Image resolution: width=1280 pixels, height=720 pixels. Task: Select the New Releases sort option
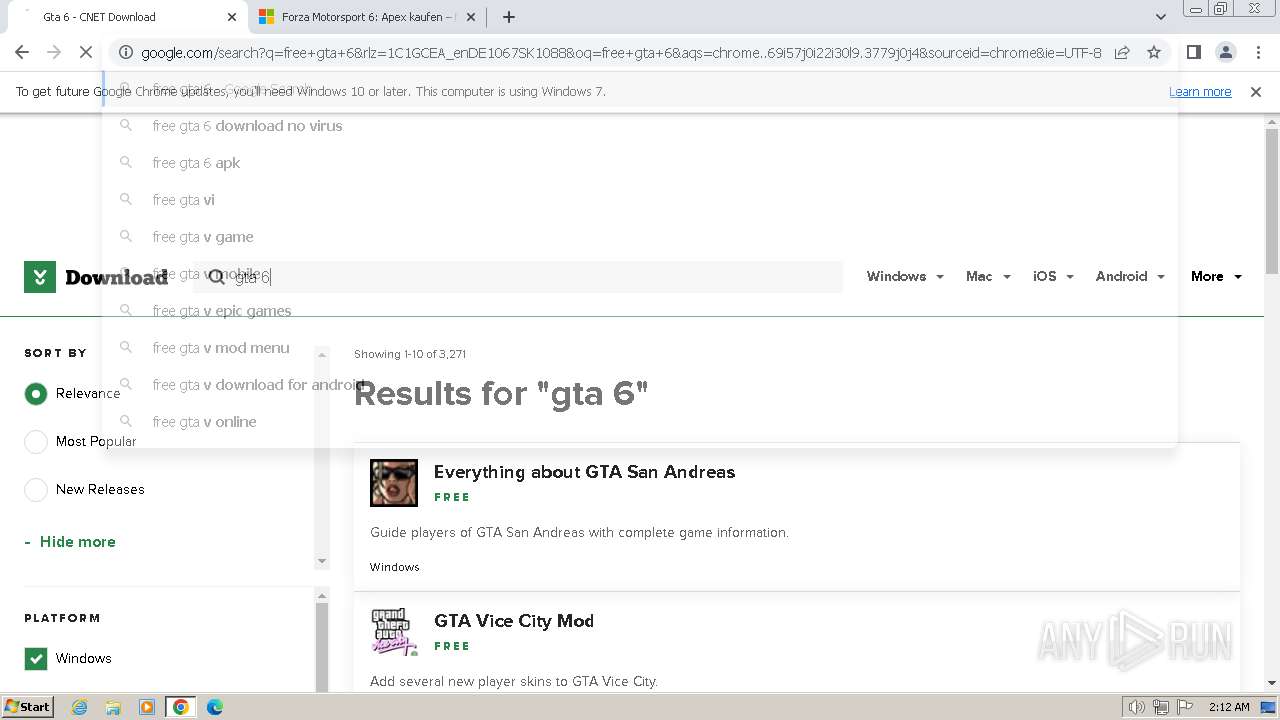click(x=36, y=490)
